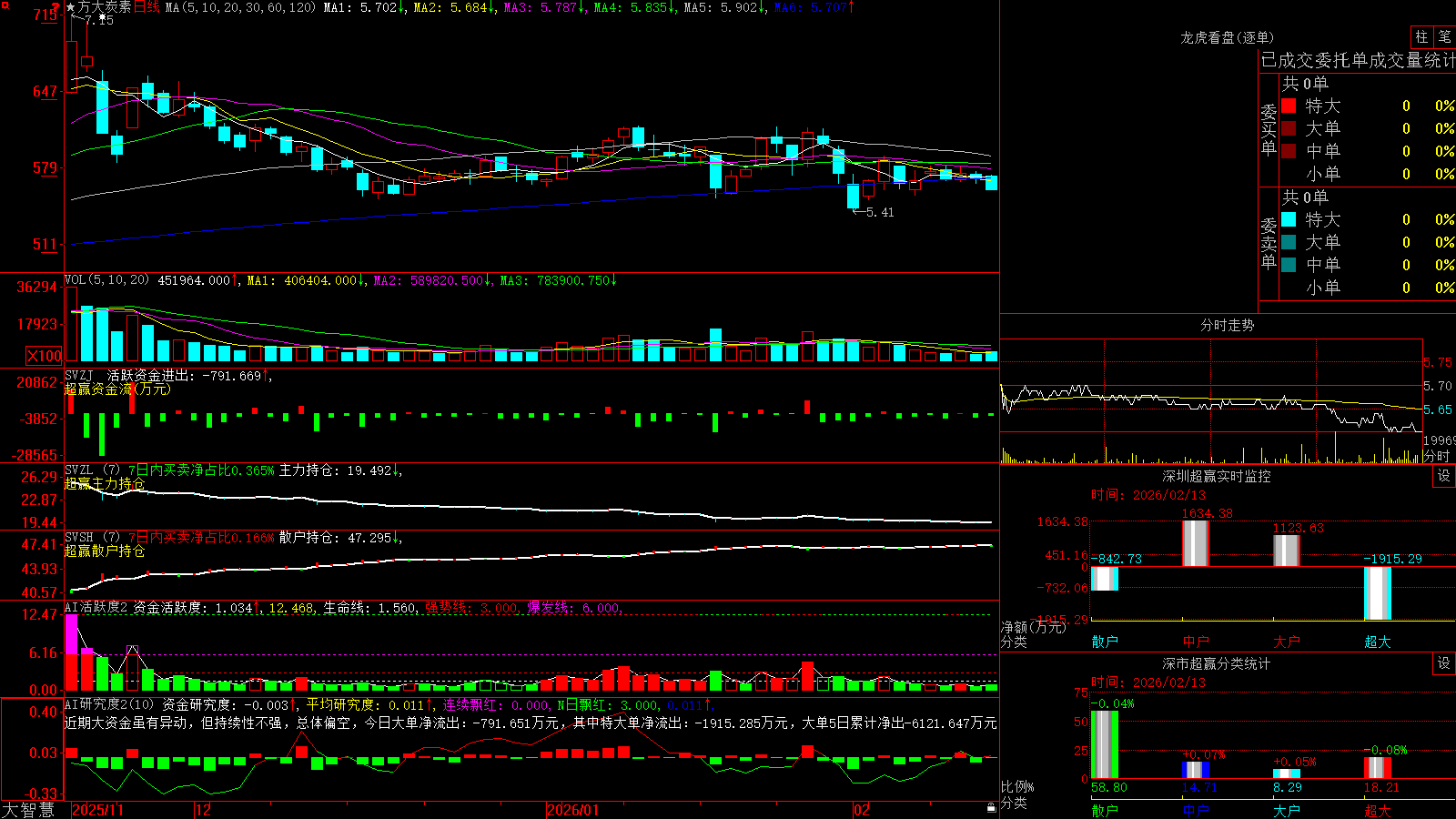The width and height of the screenshot is (1456, 819).
Task: Click the red question mark icon beside stock name
Action: click(56, 7)
